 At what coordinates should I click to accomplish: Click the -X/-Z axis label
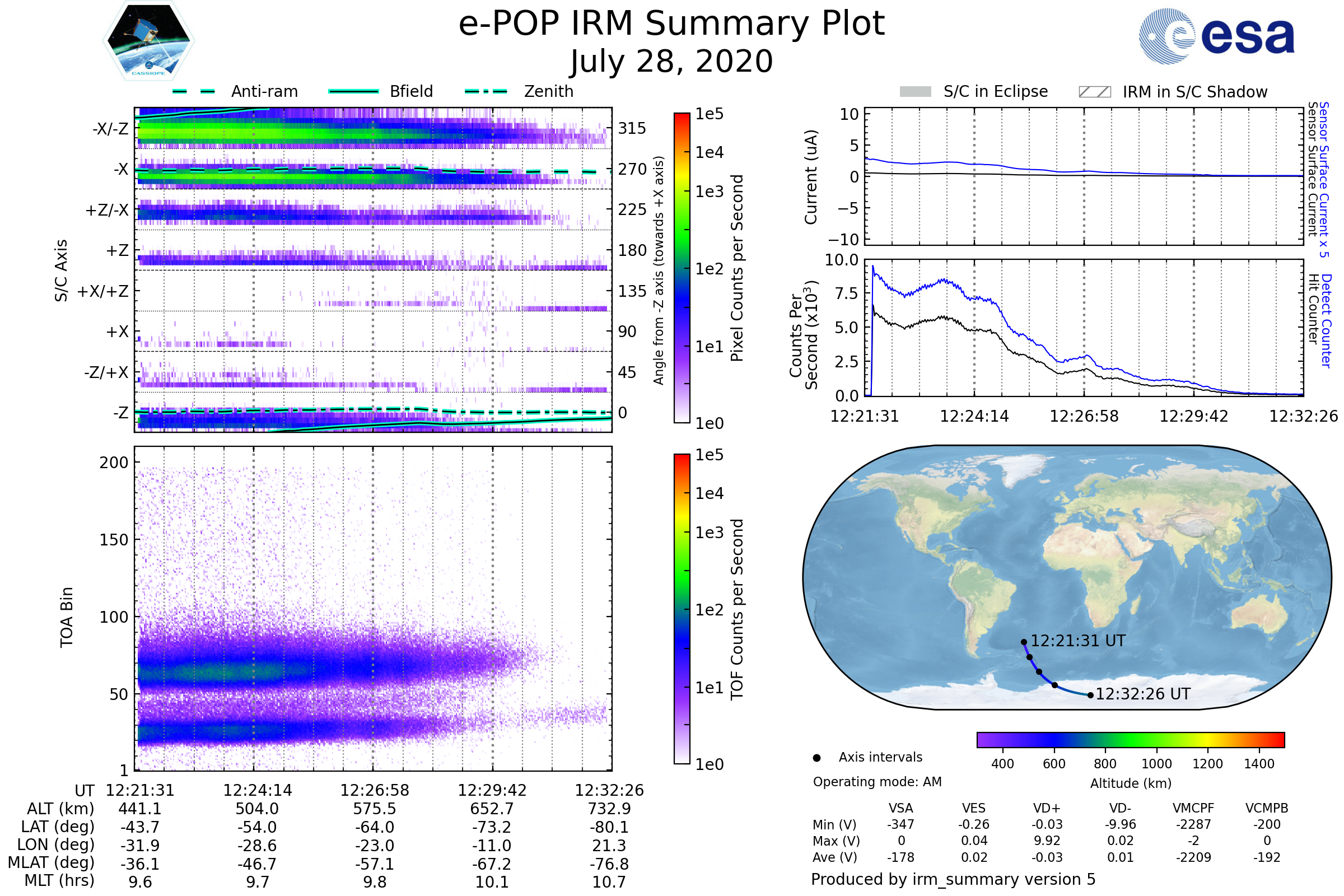[x=110, y=129]
